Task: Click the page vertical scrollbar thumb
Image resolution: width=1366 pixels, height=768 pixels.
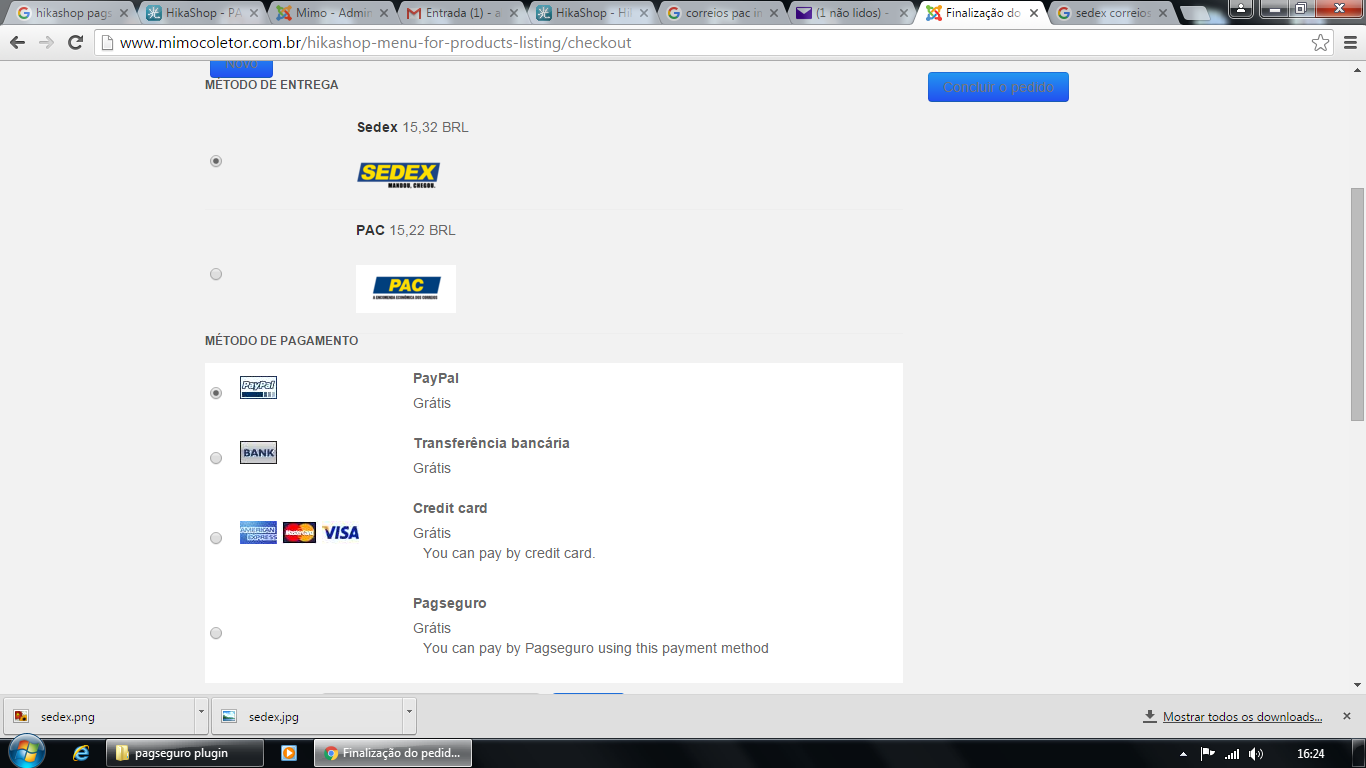Action: click(x=1357, y=304)
